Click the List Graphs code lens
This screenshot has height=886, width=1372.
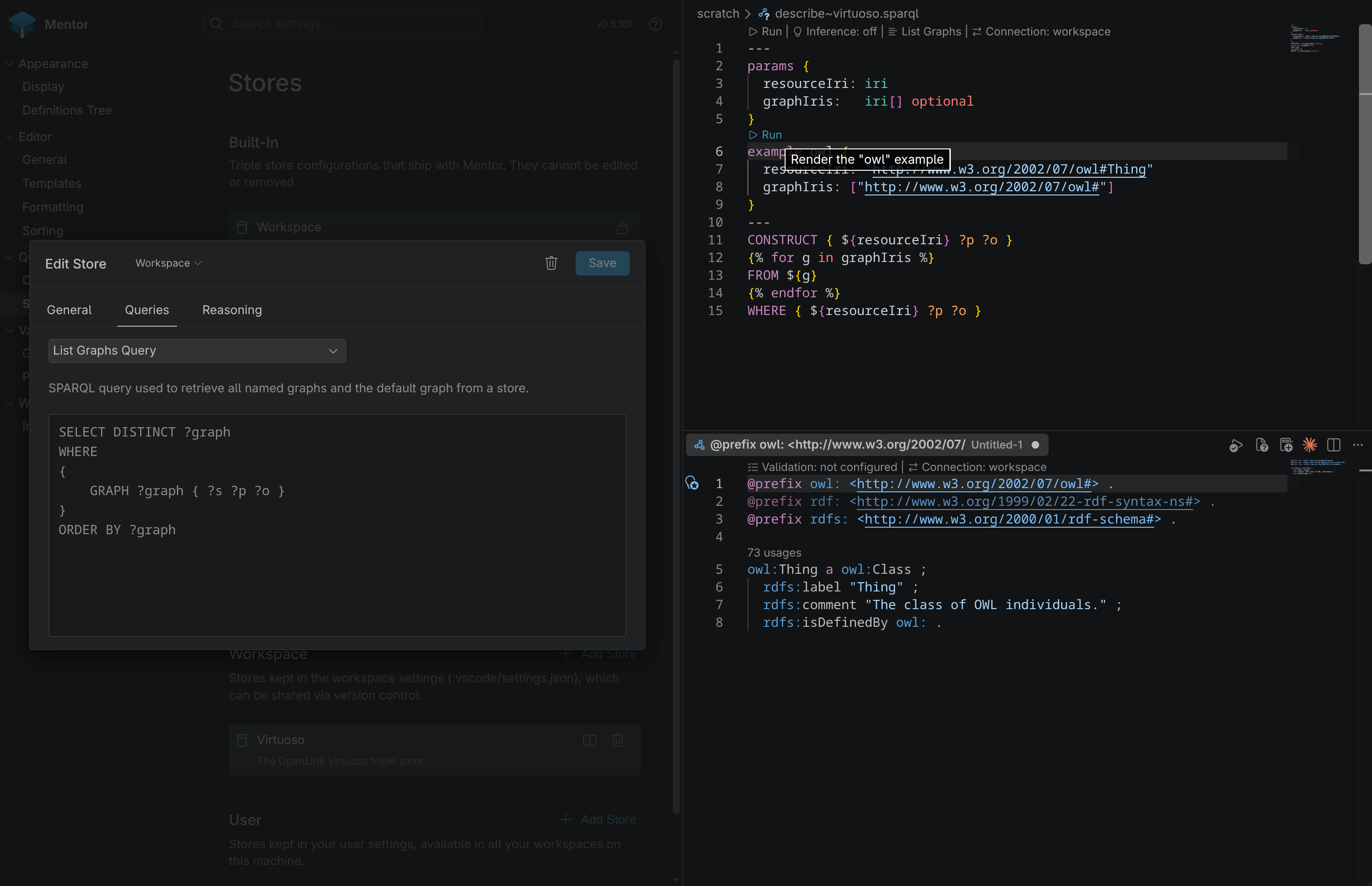pos(924,32)
